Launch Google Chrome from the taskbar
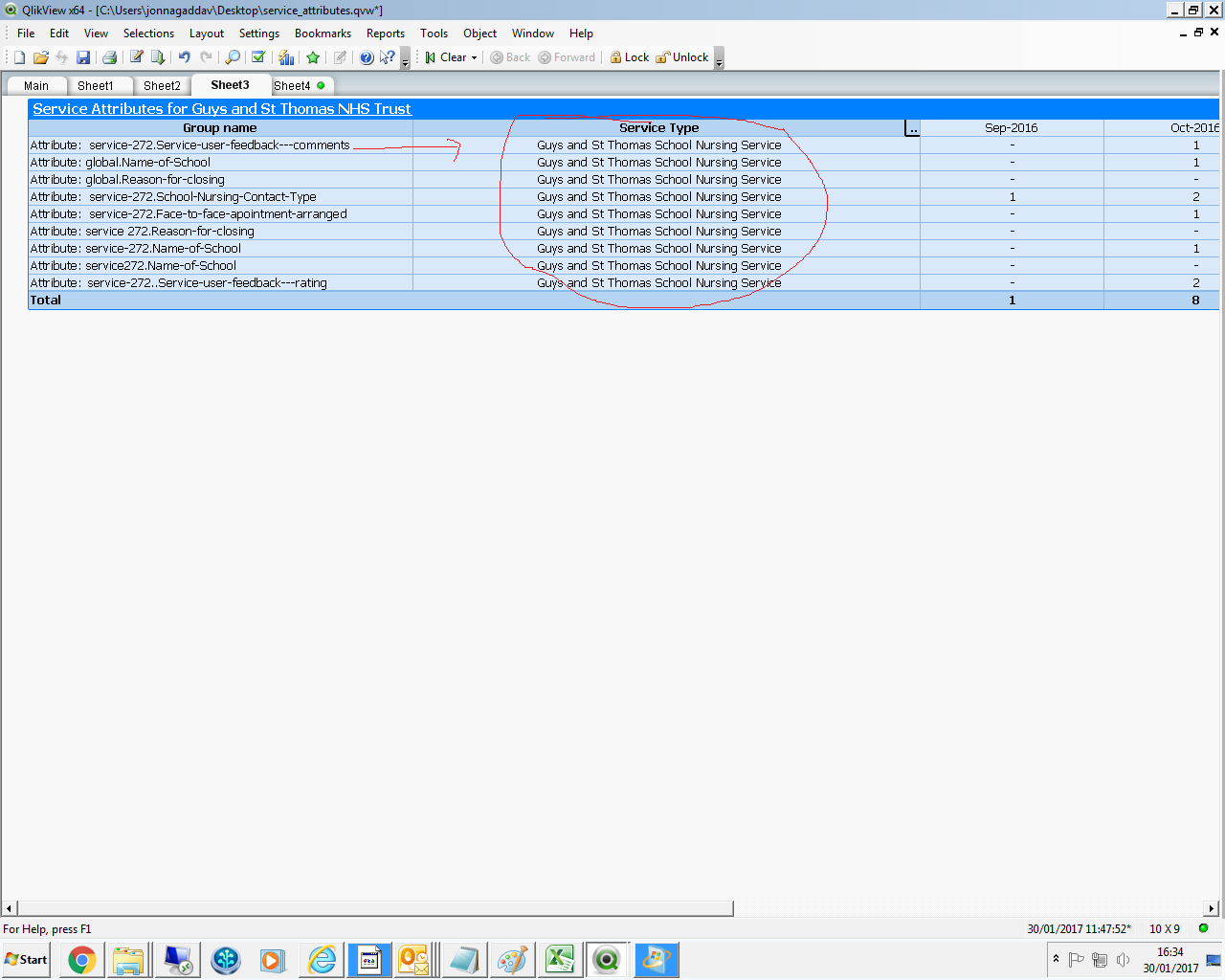This screenshot has height=980, width=1225. [82, 960]
